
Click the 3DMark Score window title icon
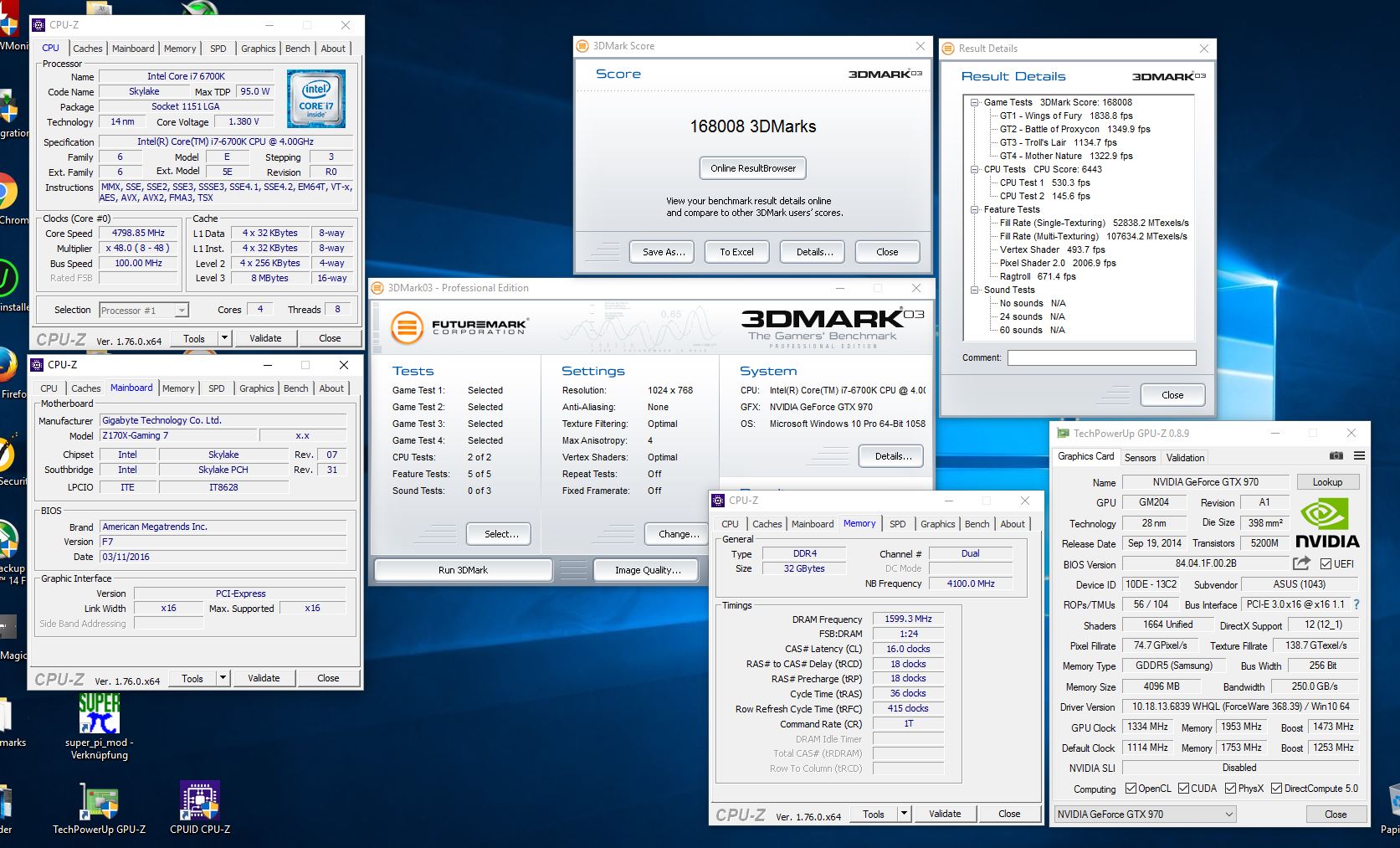point(582,47)
